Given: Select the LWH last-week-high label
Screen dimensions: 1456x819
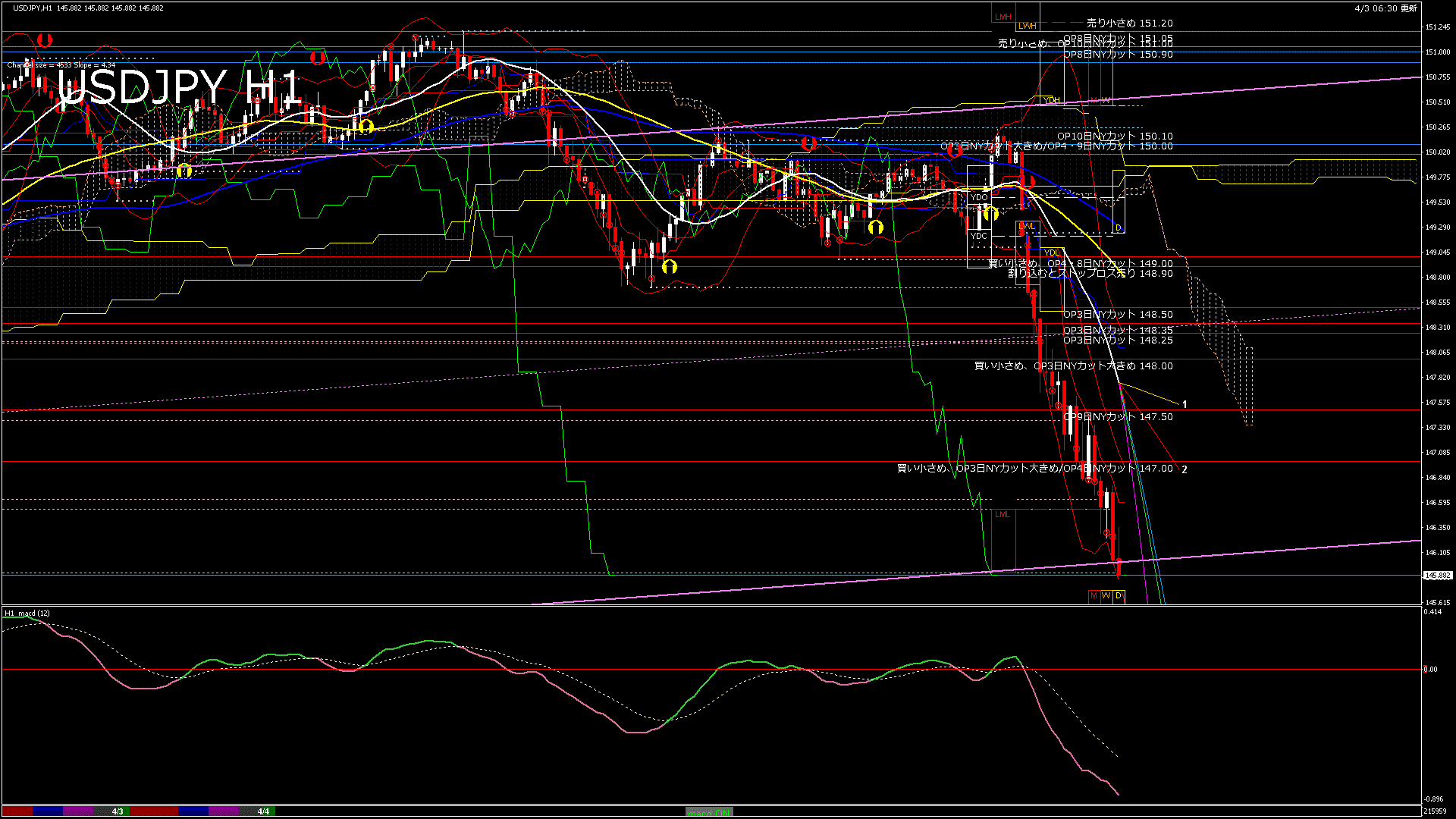Looking at the screenshot, I should point(1027,26).
